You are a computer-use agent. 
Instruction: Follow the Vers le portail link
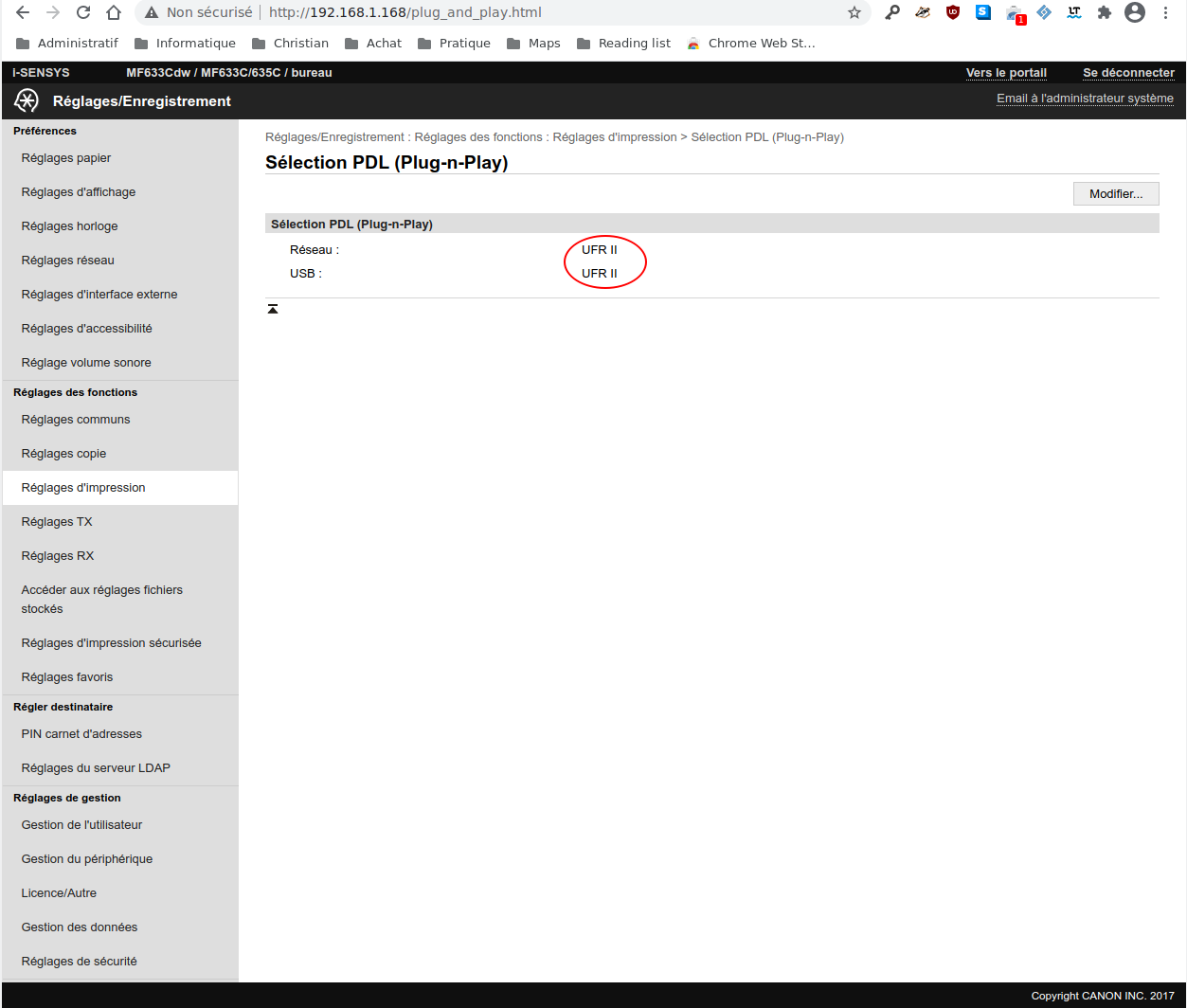click(1006, 73)
